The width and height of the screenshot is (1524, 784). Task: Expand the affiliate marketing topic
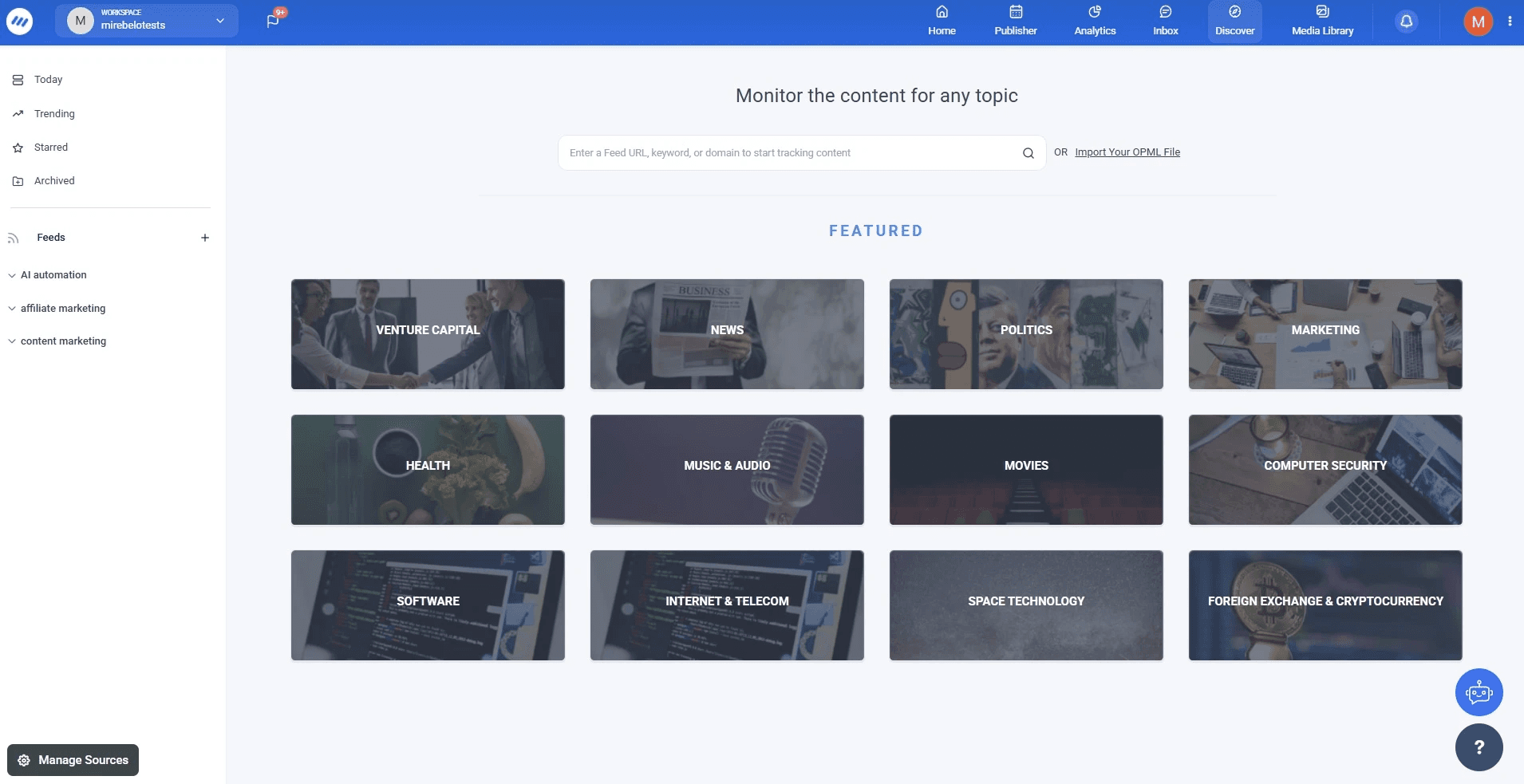[x=11, y=308]
